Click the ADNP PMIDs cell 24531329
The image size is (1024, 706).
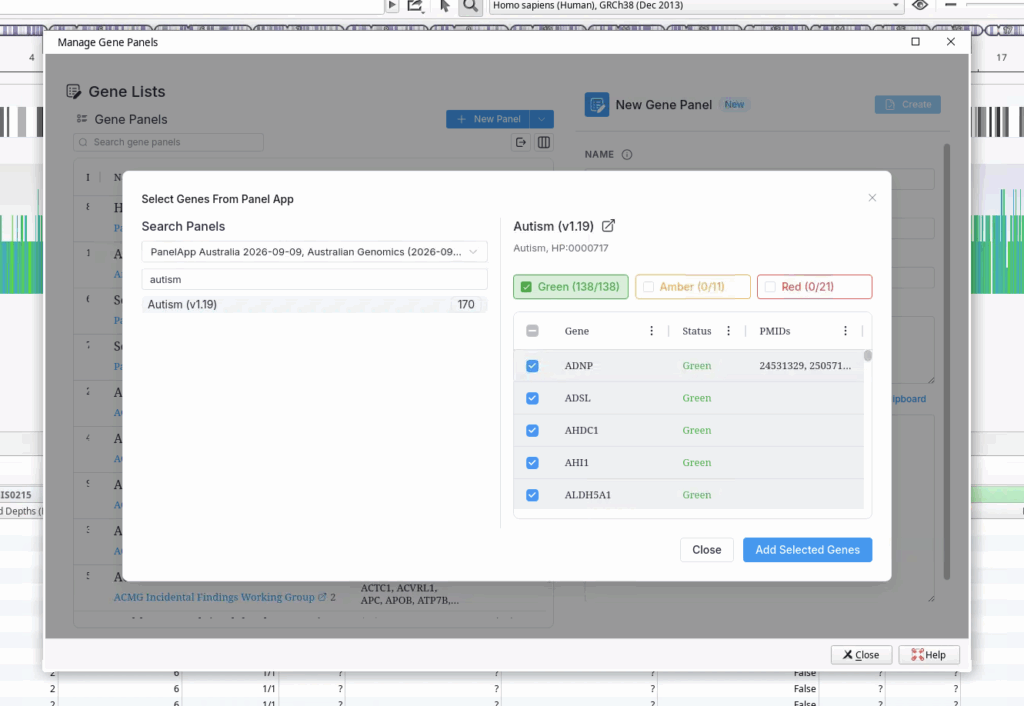(805, 366)
